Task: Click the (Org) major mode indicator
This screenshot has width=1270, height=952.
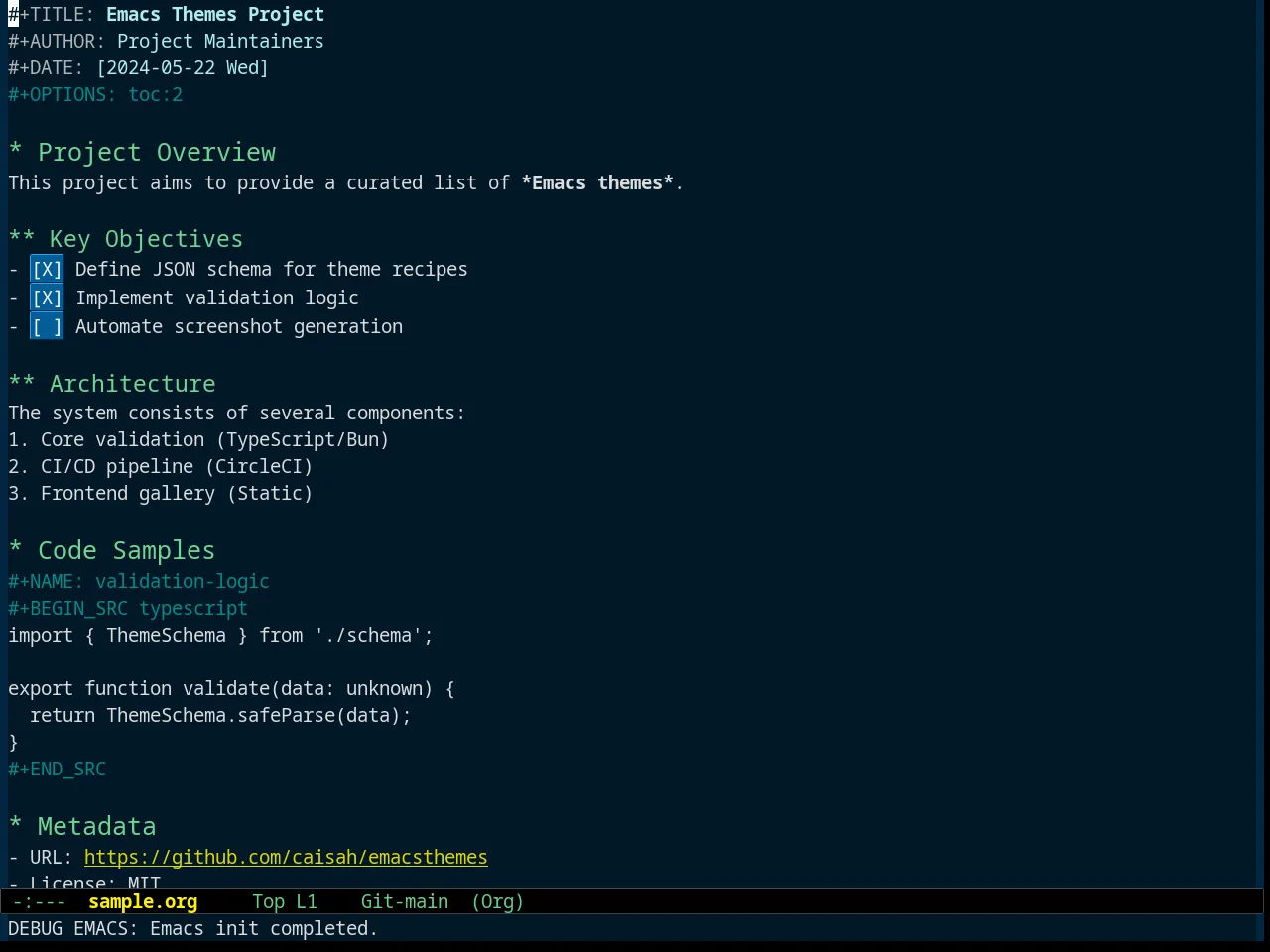Action: click(x=497, y=901)
